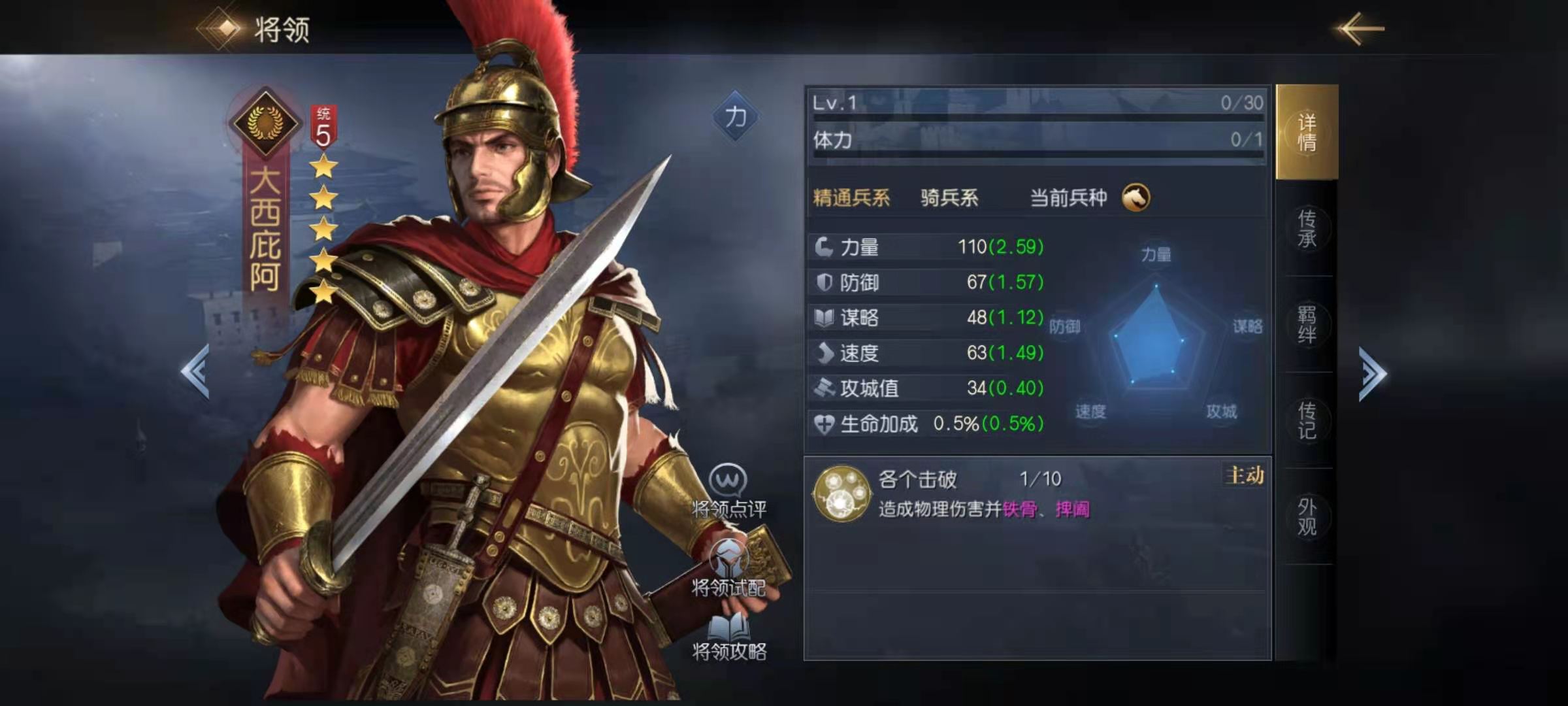Screen dimensions: 1568x706
Task: Select the 各个击破 skill icon
Action: coord(841,494)
